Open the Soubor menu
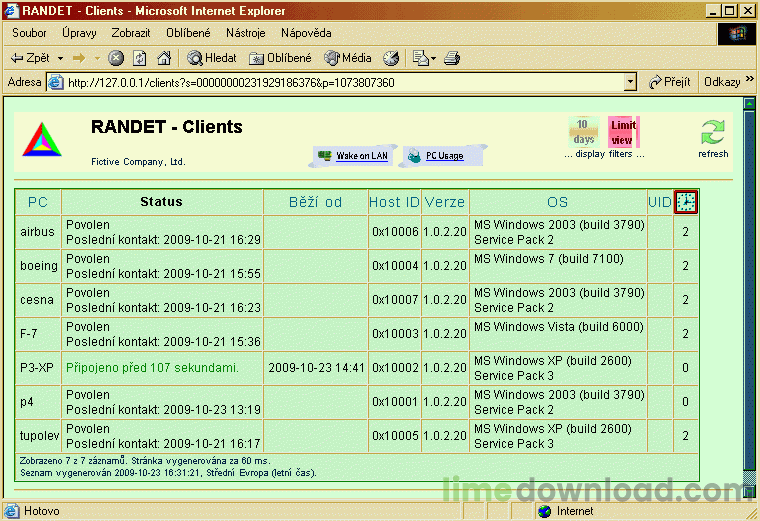 pos(29,33)
